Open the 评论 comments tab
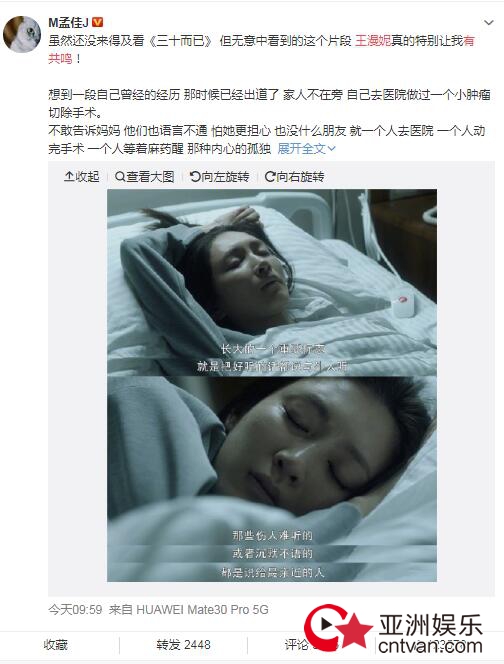504x664 pixels. (x=297, y=645)
